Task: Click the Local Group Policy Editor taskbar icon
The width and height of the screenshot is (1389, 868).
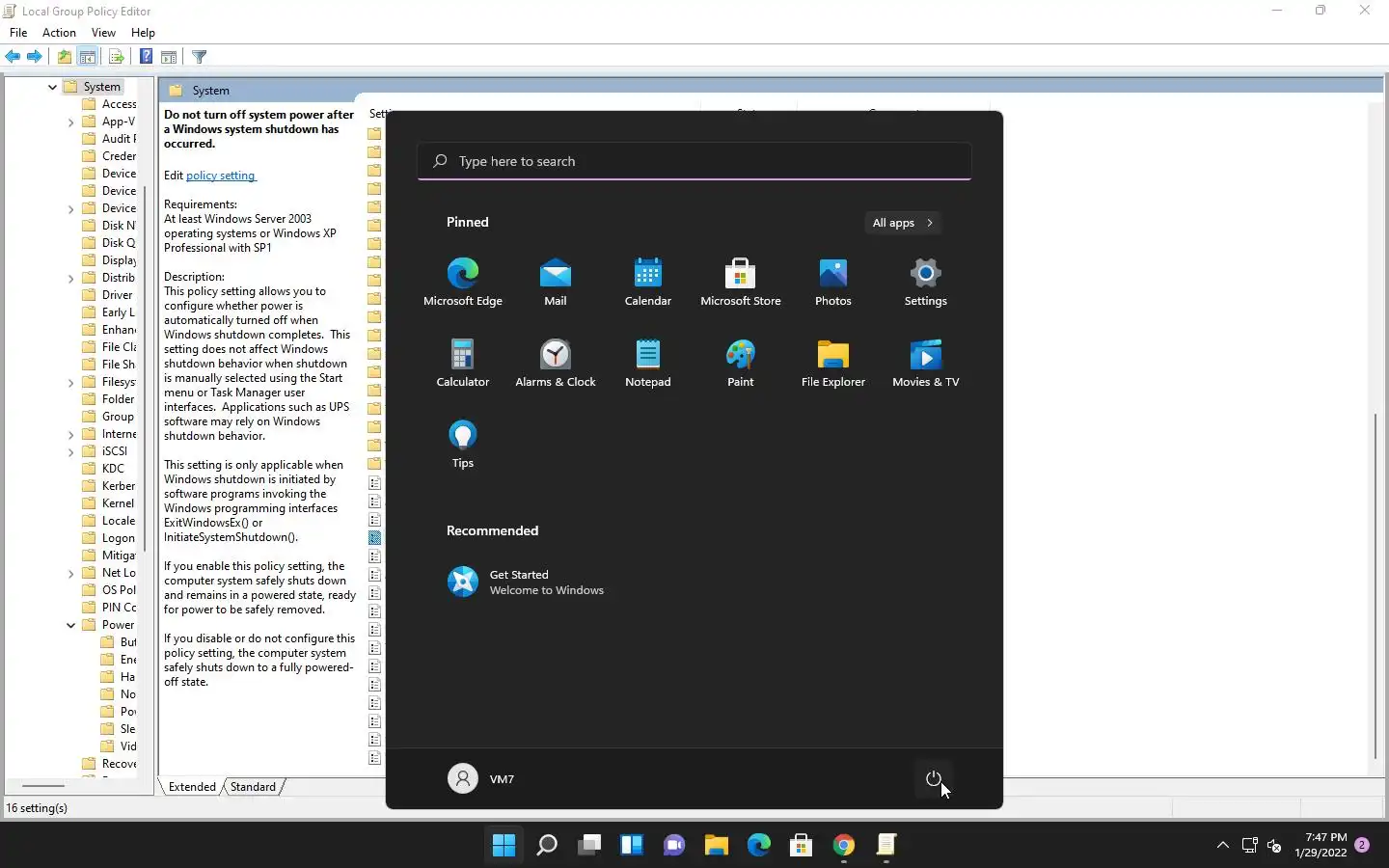Action: pos(886,846)
